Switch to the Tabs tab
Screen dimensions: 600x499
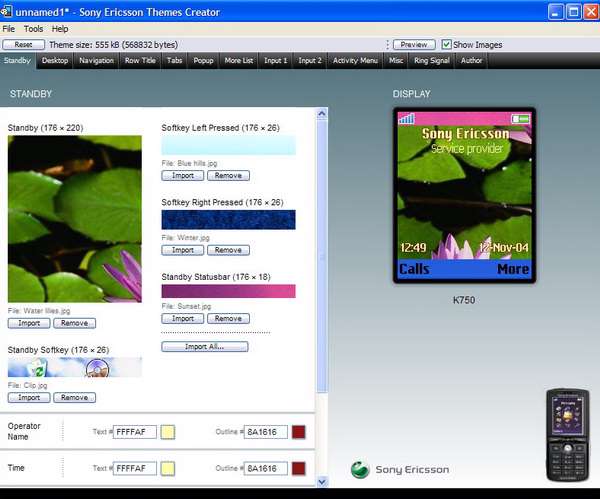point(174,60)
